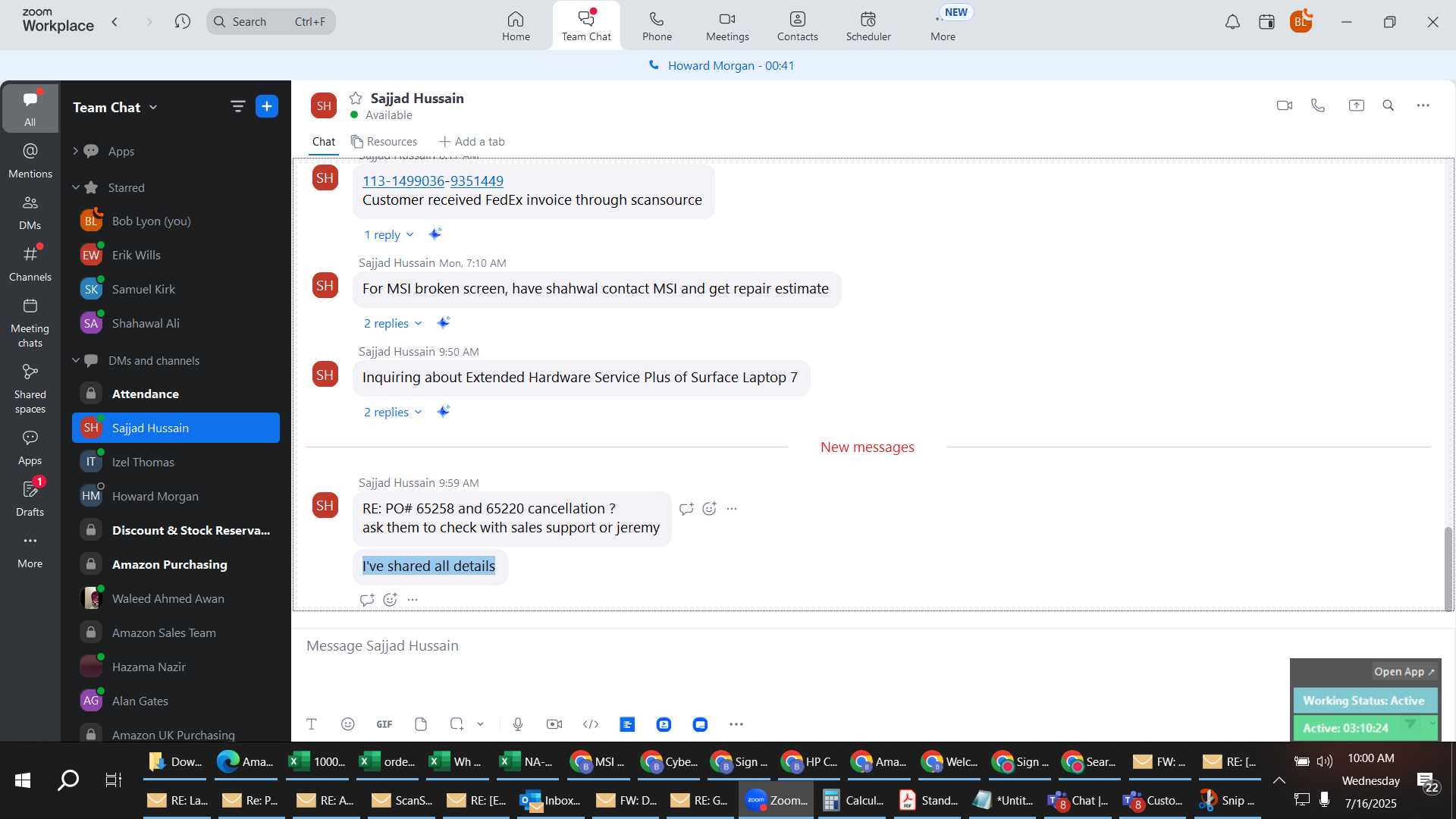Image resolution: width=1456 pixels, height=819 pixels.
Task: Go back using the left arrow
Action: (115, 21)
